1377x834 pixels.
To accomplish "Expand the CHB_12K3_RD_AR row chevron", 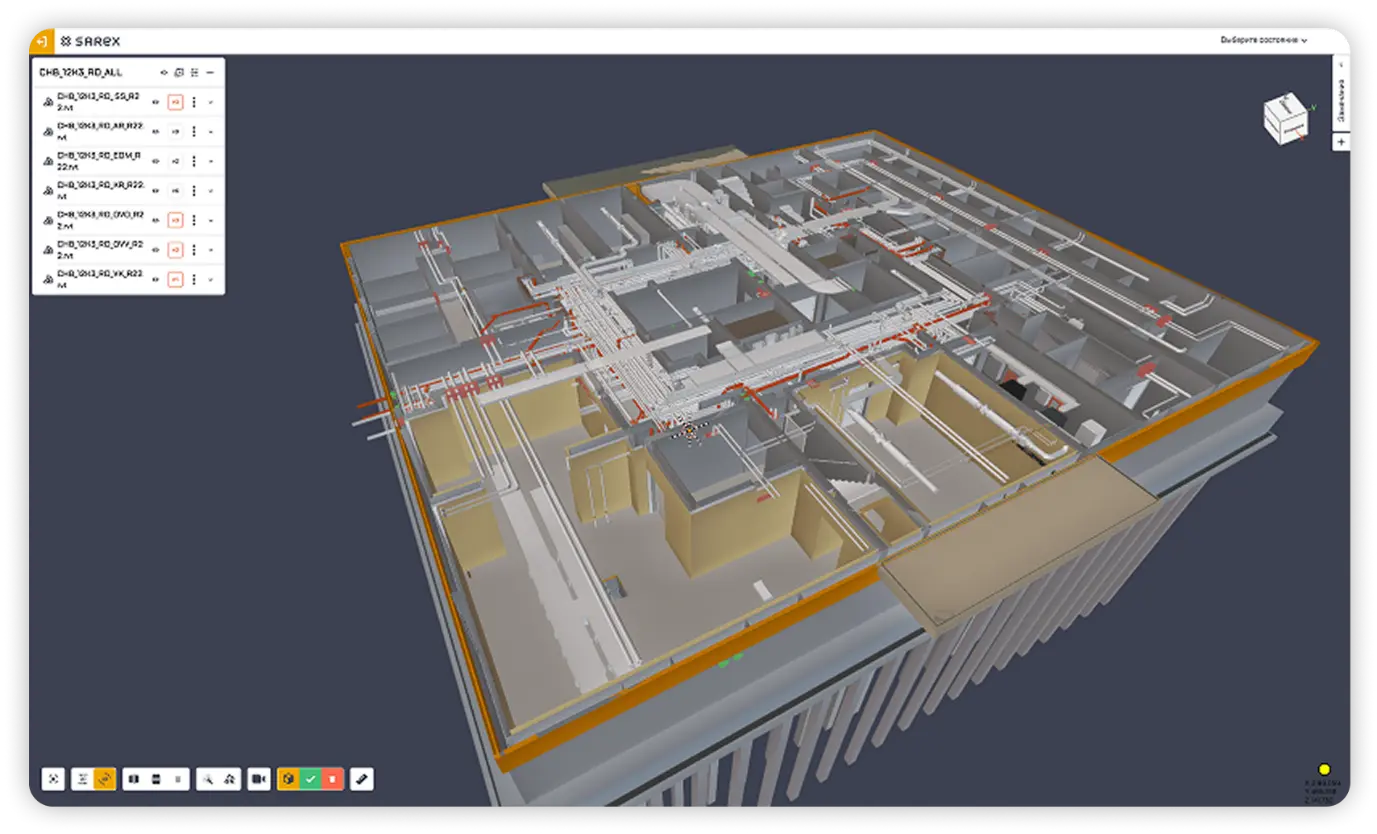I will tap(210, 131).
